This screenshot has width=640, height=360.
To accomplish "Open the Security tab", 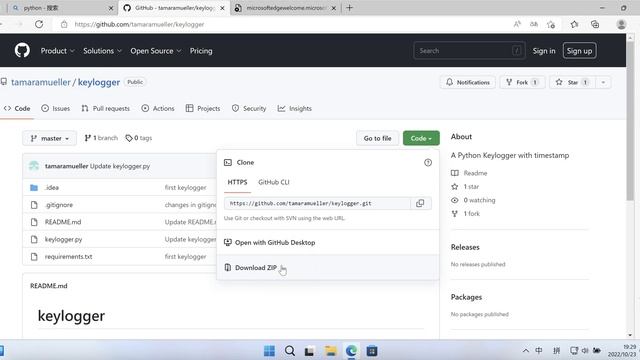I will tap(249, 109).
